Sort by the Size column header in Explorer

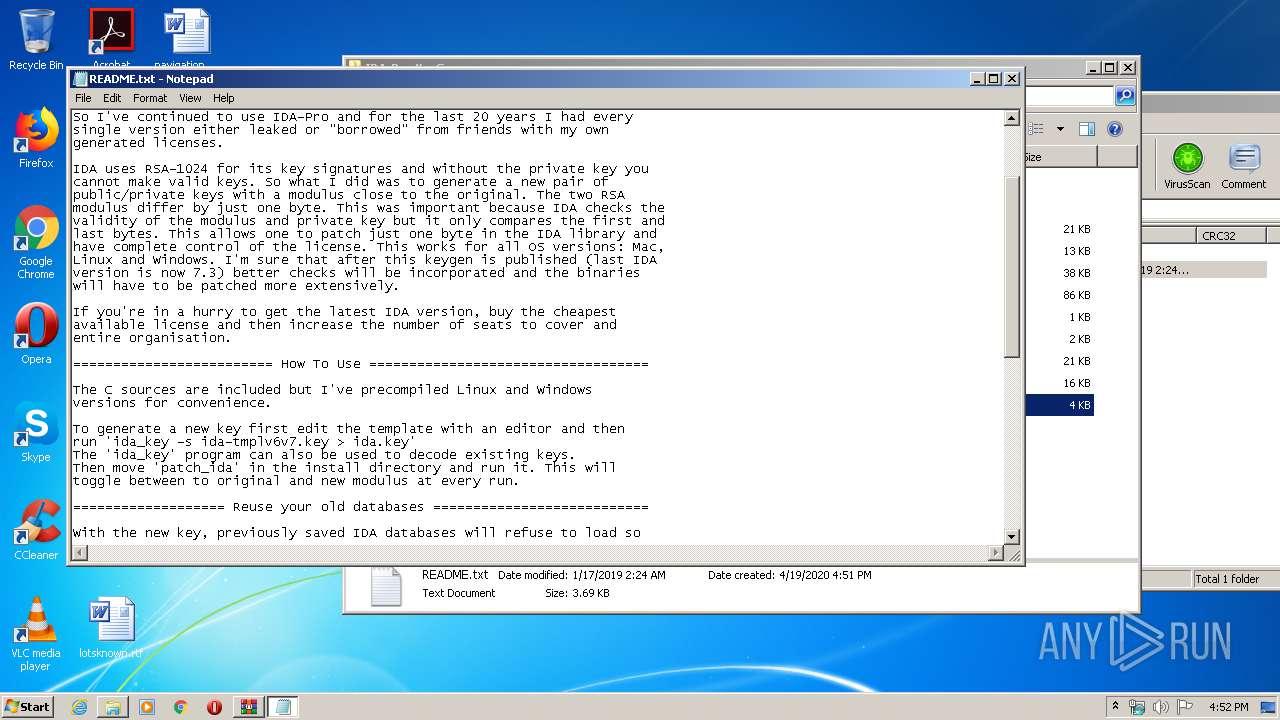tap(1060, 157)
